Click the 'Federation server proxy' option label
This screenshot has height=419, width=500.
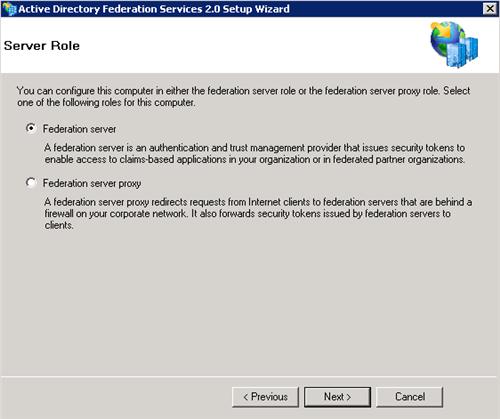[x=92, y=184]
